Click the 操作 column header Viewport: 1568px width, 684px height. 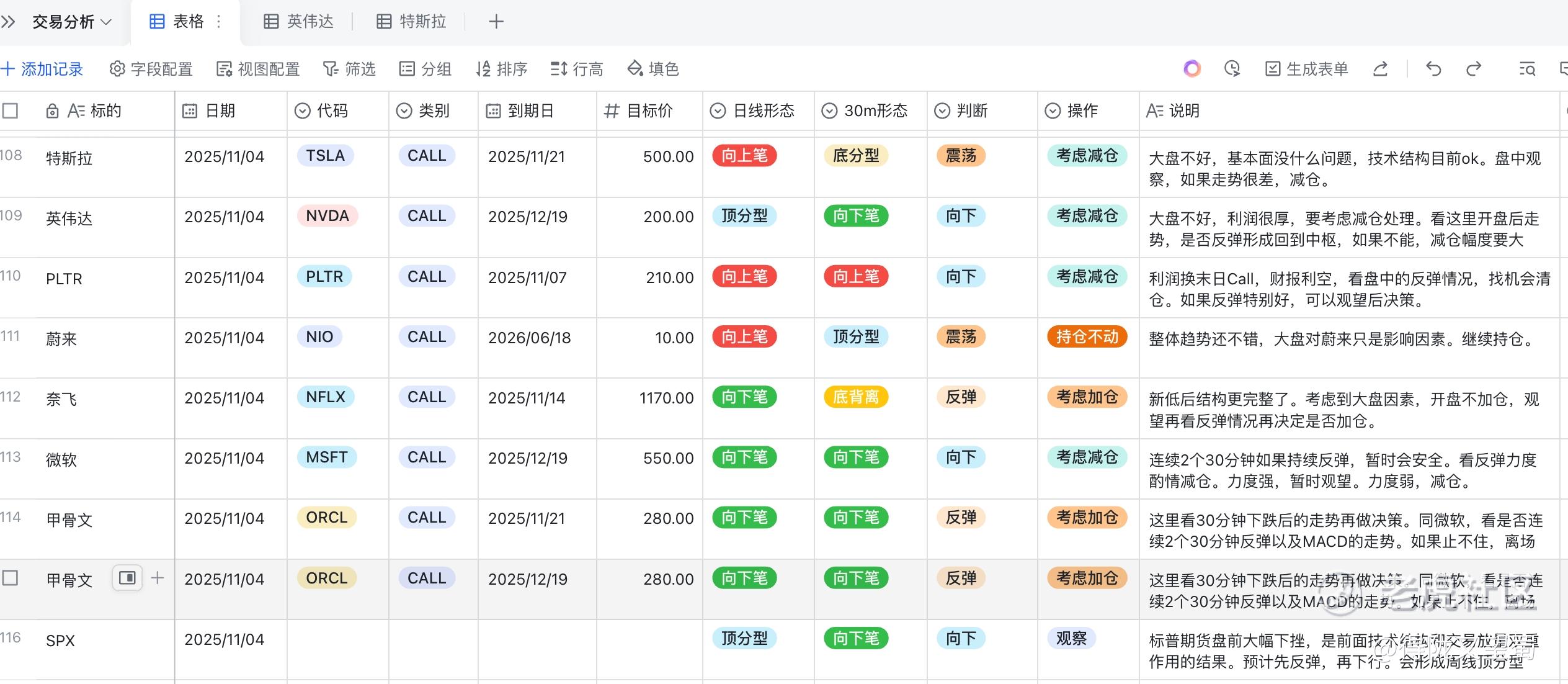click(1082, 111)
